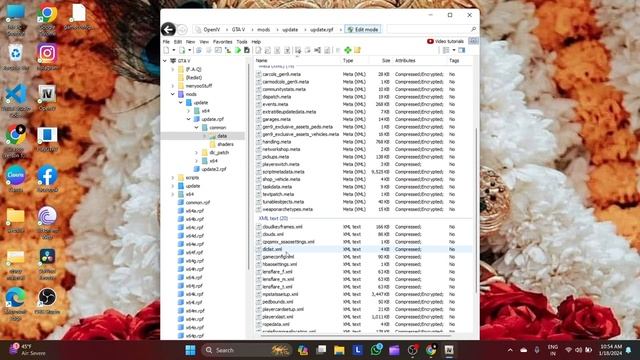Open the Favorites menu
This screenshot has width=640, height=360.
click(222, 42)
